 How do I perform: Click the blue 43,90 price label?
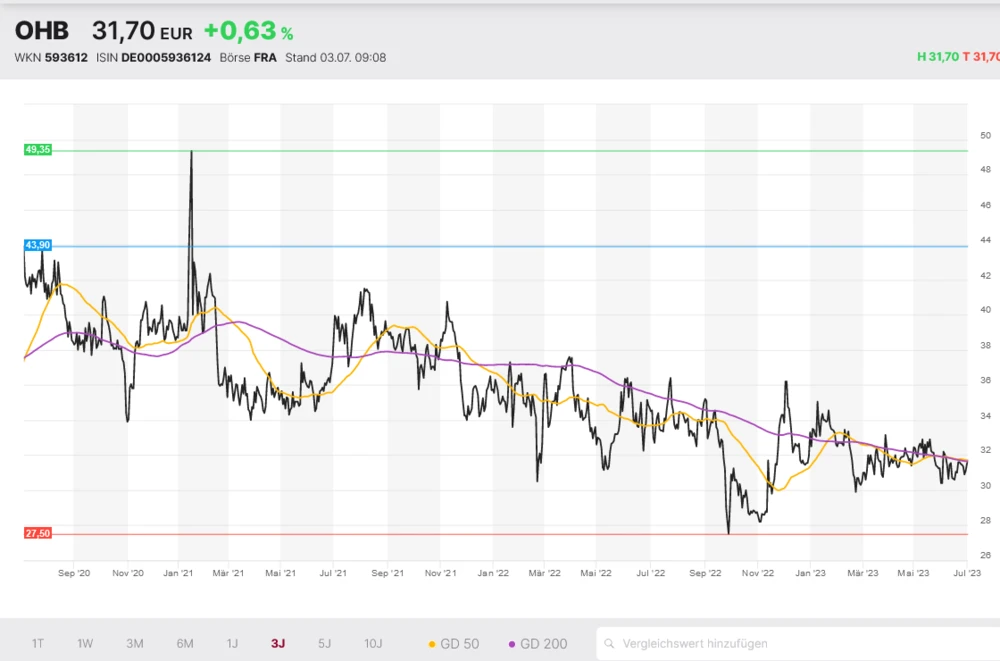tap(38, 245)
